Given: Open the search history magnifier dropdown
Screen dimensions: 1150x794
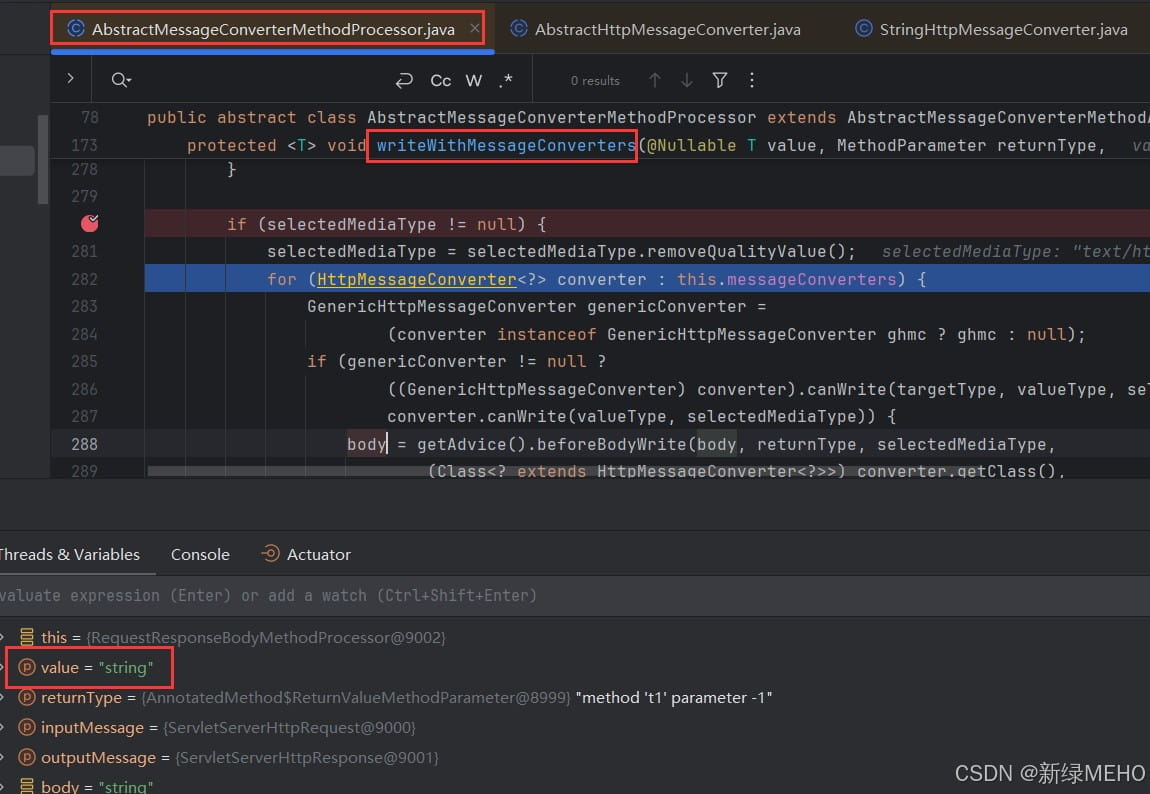Looking at the screenshot, I should [x=121, y=80].
